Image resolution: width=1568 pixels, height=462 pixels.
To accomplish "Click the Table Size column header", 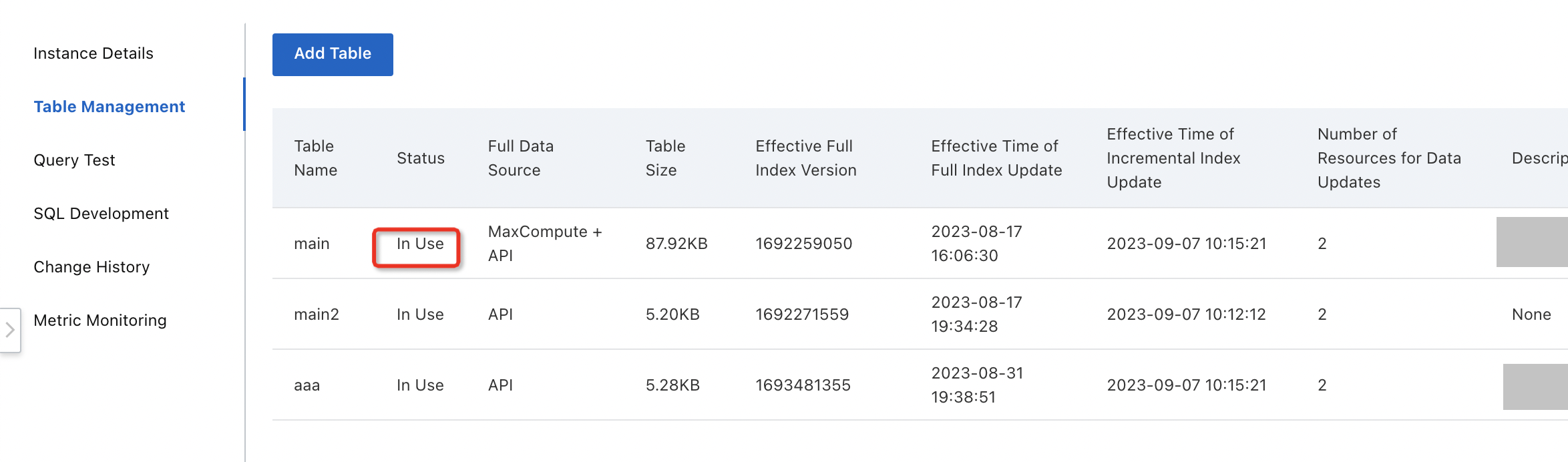I will [665, 158].
